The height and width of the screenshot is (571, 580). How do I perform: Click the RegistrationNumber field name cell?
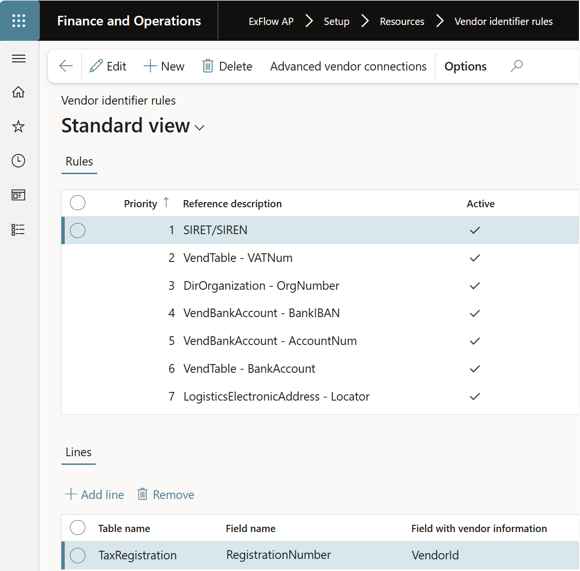(x=279, y=555)
